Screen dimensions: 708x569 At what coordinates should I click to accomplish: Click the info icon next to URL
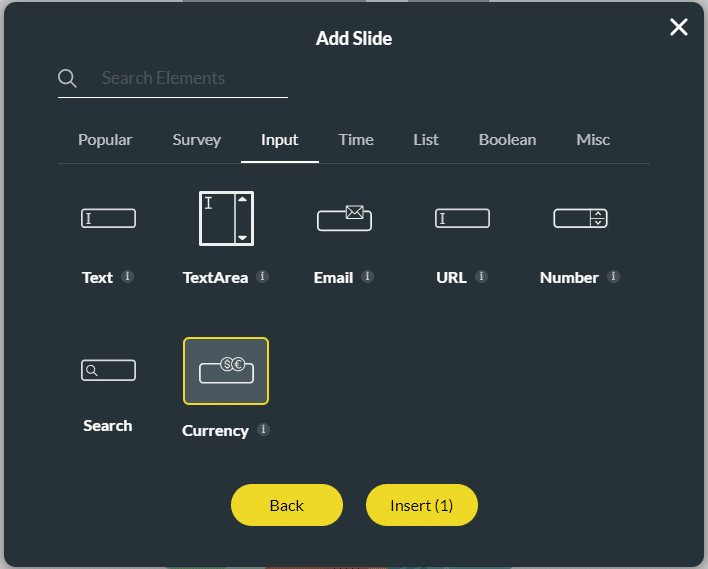pos(482,277)
